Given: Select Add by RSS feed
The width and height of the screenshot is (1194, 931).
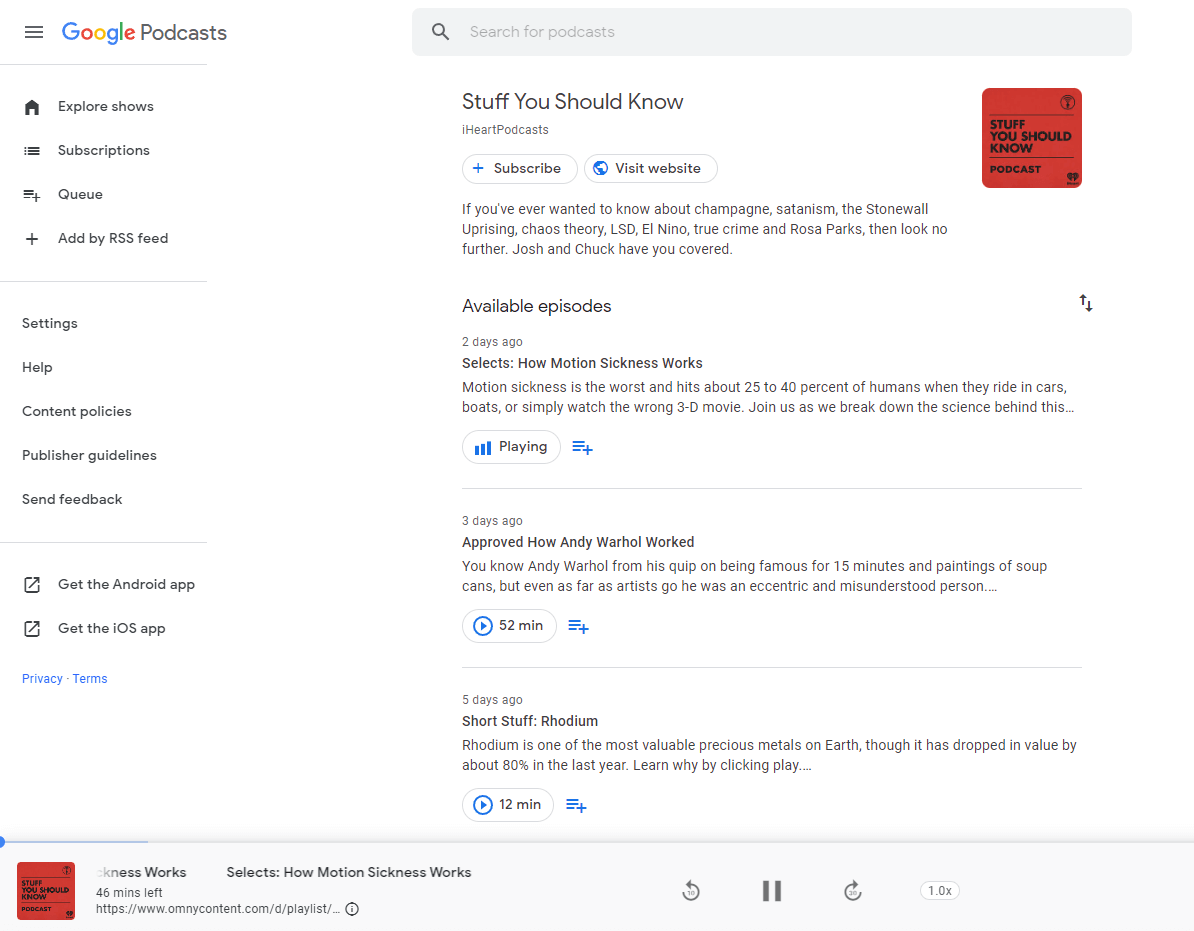Looking at the screenshot, I should pyautogui.click(x=113, y=238).
